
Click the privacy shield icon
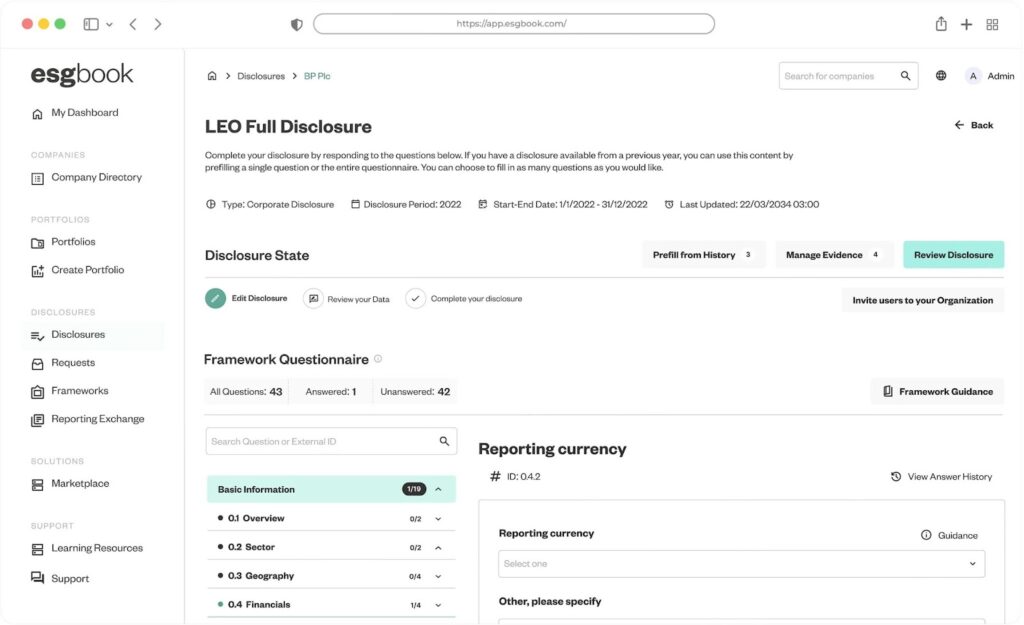tap(296, 25)
